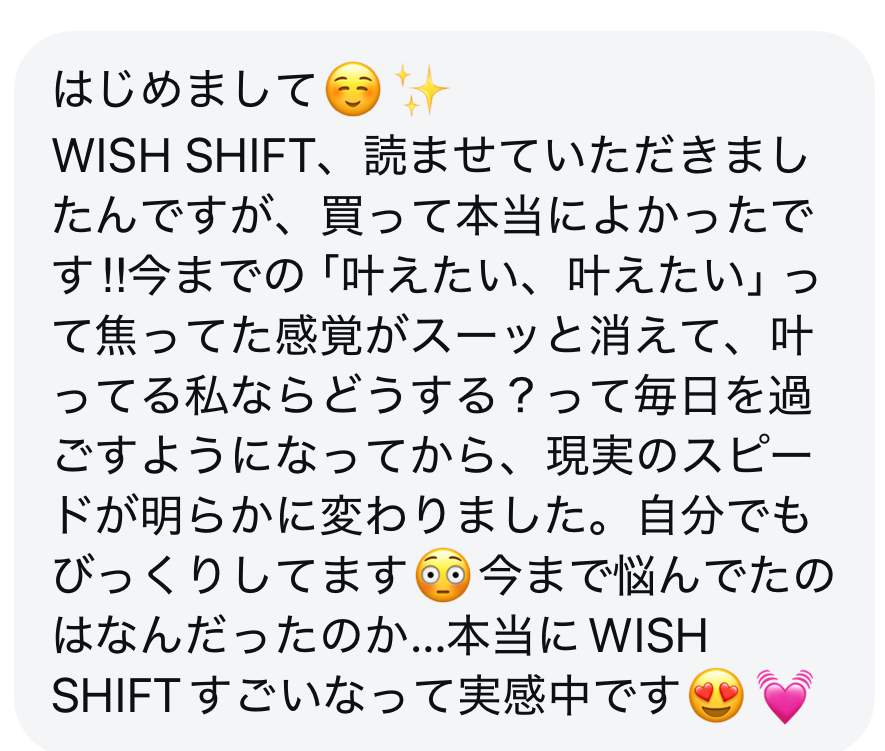The image size is (885, 751).
Task: Click the text 実感中です
Action: point(570,696)
